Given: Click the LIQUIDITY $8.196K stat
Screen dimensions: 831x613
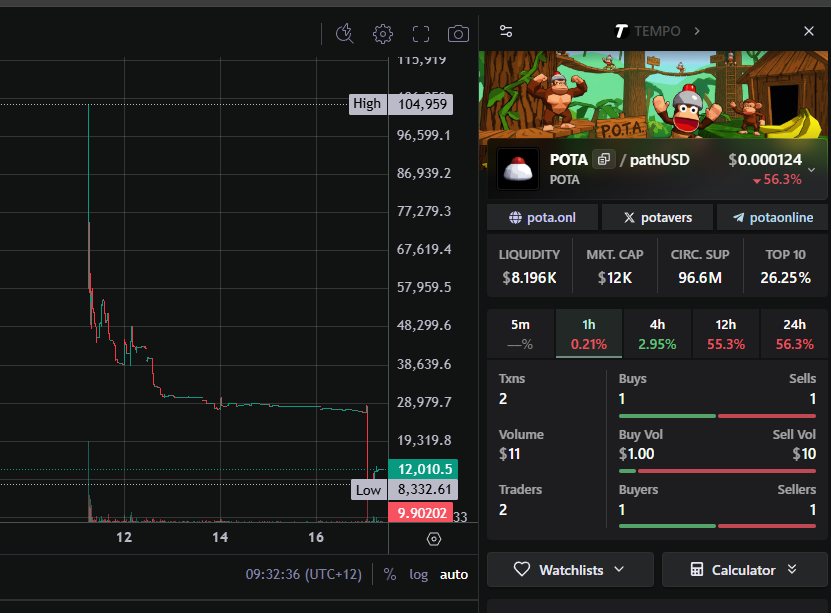Looking at the screenshot, I should [529, 266].
